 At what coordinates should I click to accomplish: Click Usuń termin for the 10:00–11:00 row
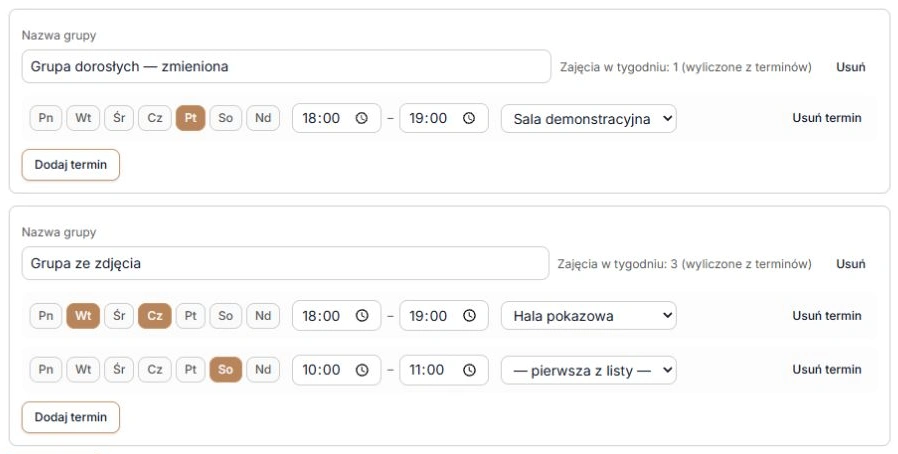[826, 369]
